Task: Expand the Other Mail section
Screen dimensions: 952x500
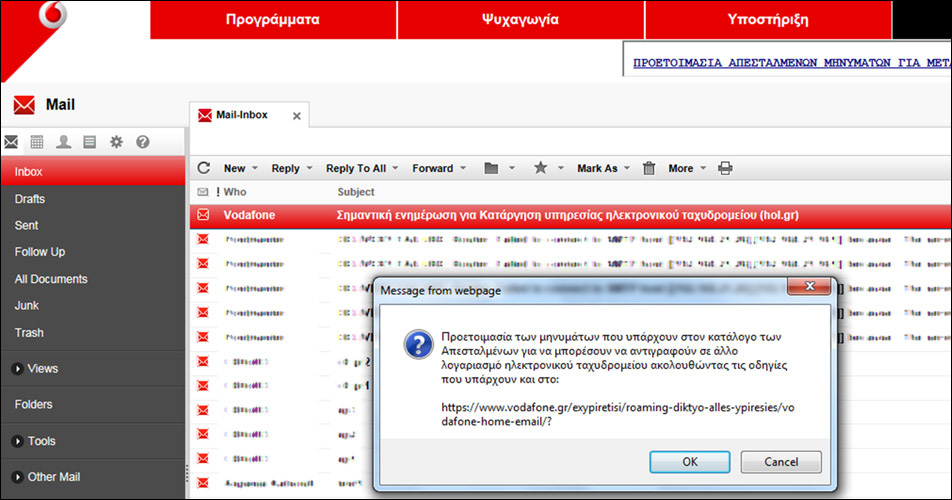Action: point(18,478)
